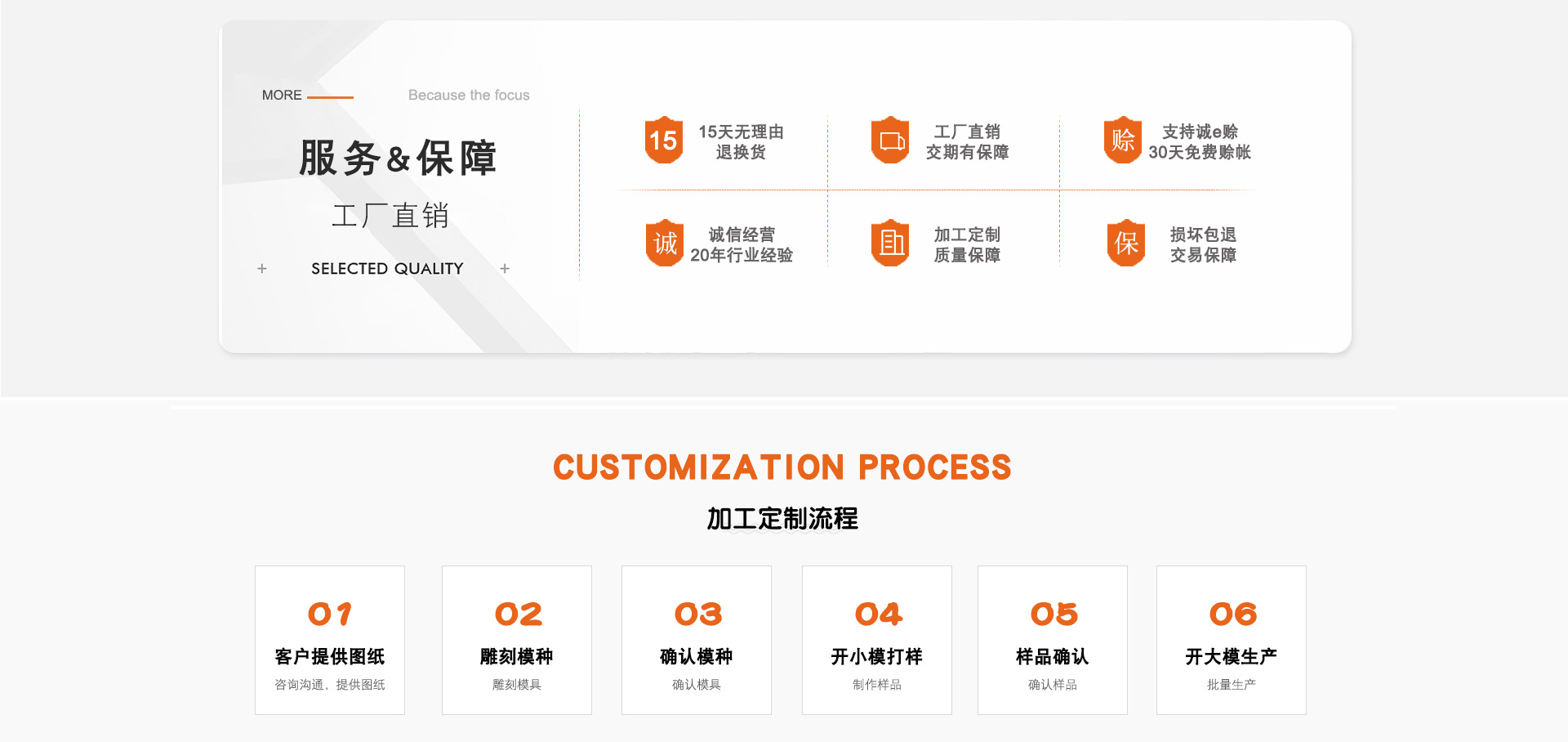The height and width of the screenshot is (742, 1568).
Task: Select the CUSTOMIZATION PROCESS heading
Action: (x=783, y=467)
